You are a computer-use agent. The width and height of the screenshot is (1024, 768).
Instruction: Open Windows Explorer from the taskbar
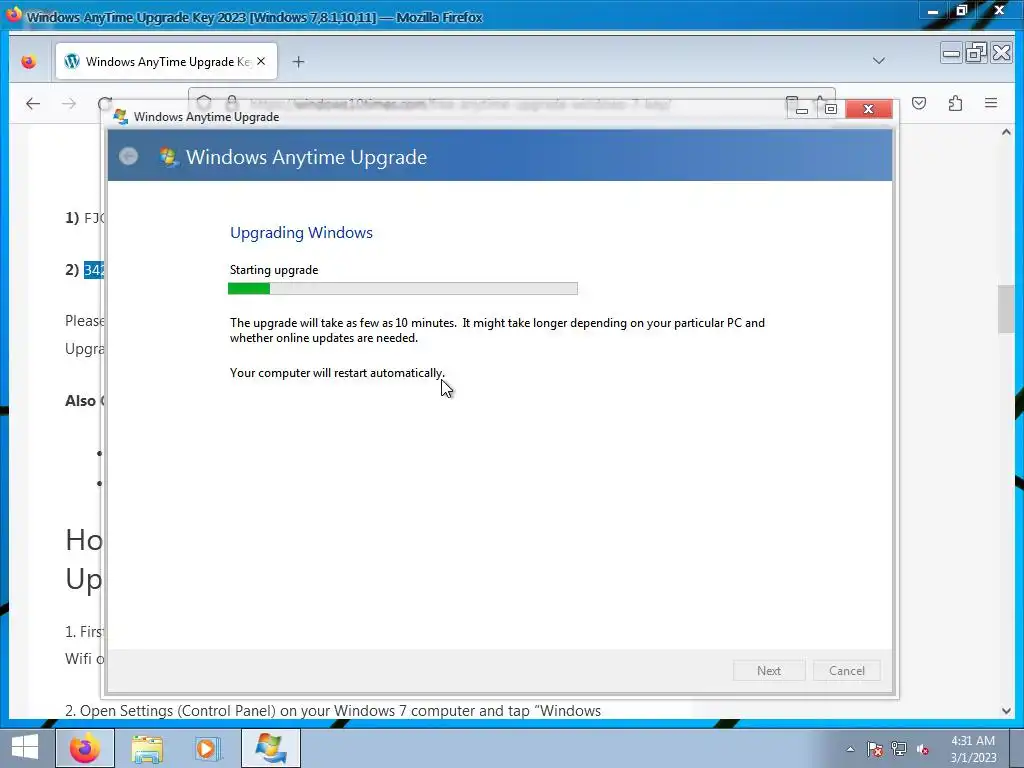(147, 749)
